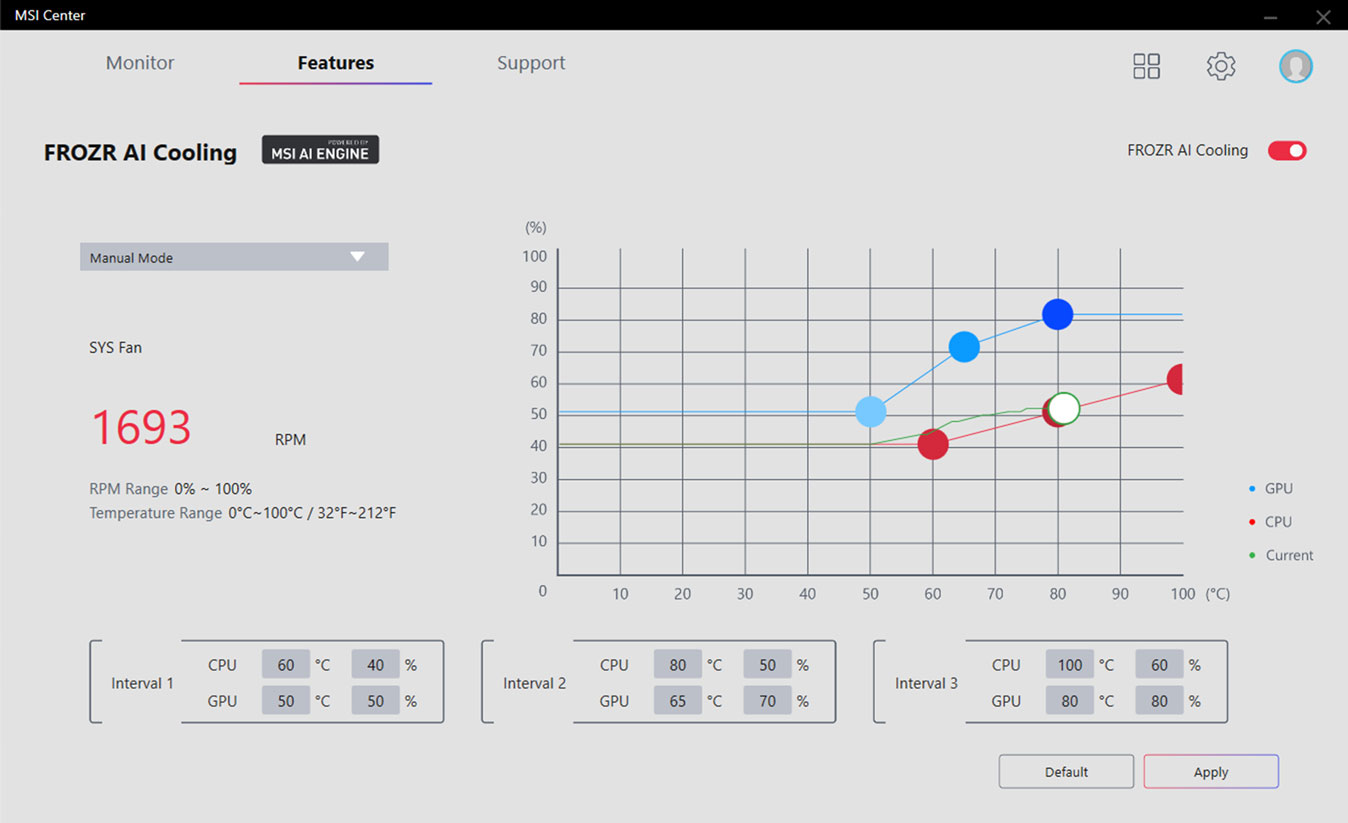Select the dark blue GPU point at 80°C
1348x823 pixels.
(1057, 314)
